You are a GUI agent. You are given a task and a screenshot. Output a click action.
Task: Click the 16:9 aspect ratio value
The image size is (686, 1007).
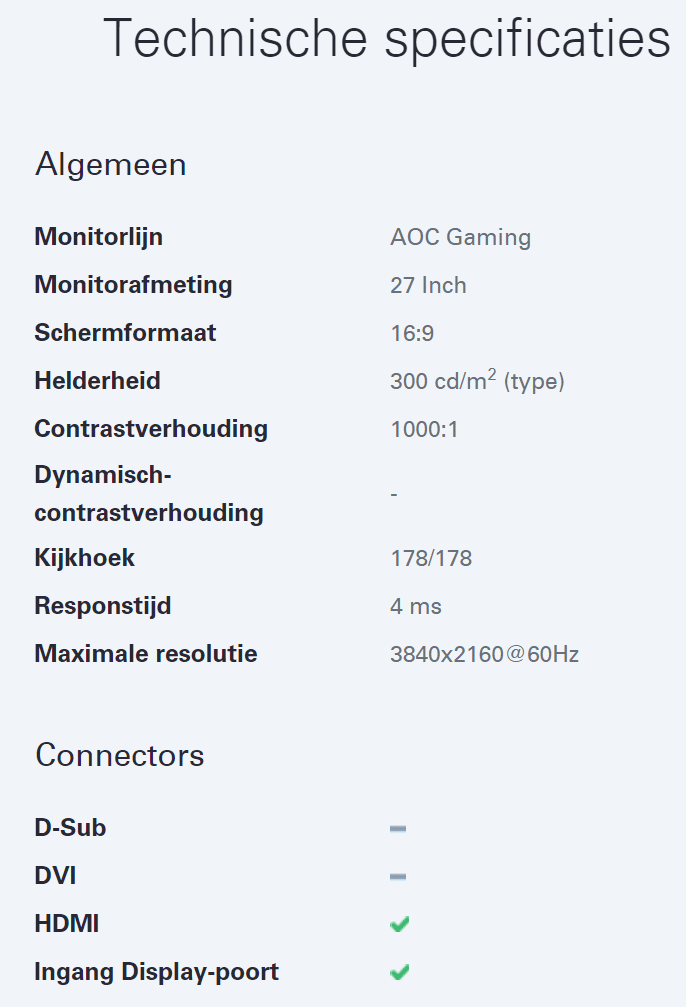(x=412, y=333)
